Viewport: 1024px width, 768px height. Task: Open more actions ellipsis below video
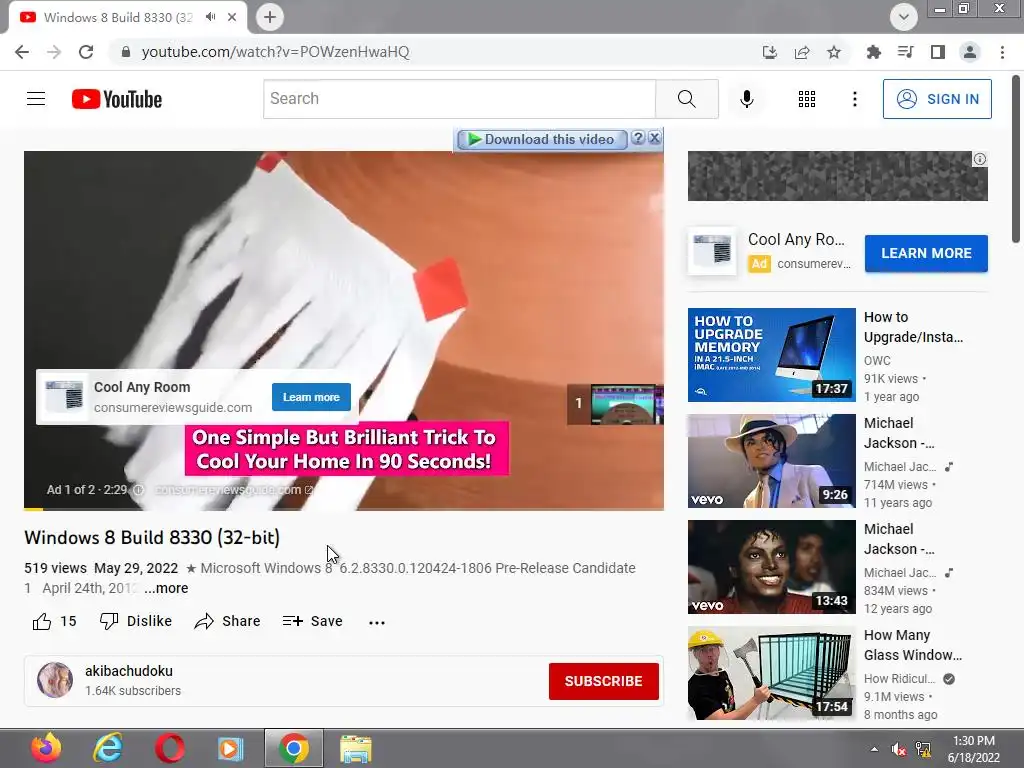pos(377,622)
